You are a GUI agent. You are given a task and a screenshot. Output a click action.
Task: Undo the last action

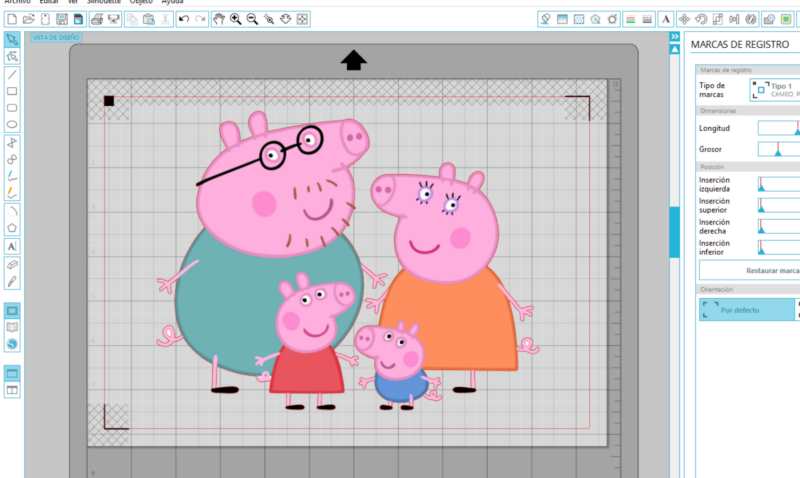click(184, 19)
